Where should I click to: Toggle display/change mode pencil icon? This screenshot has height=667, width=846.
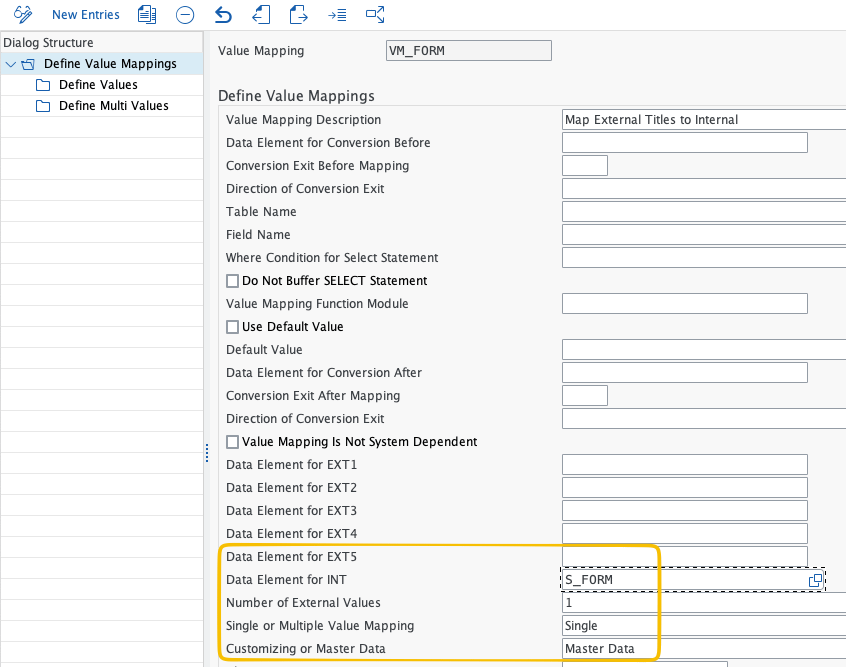pyautogui.click(x=23, y=15)
